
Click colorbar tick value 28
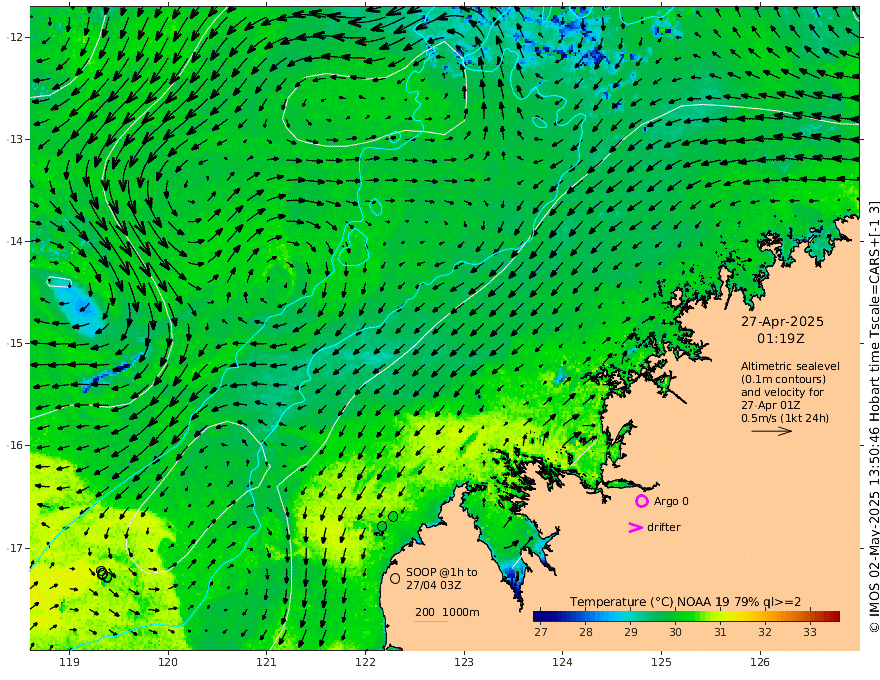click(x=586, y=632)
